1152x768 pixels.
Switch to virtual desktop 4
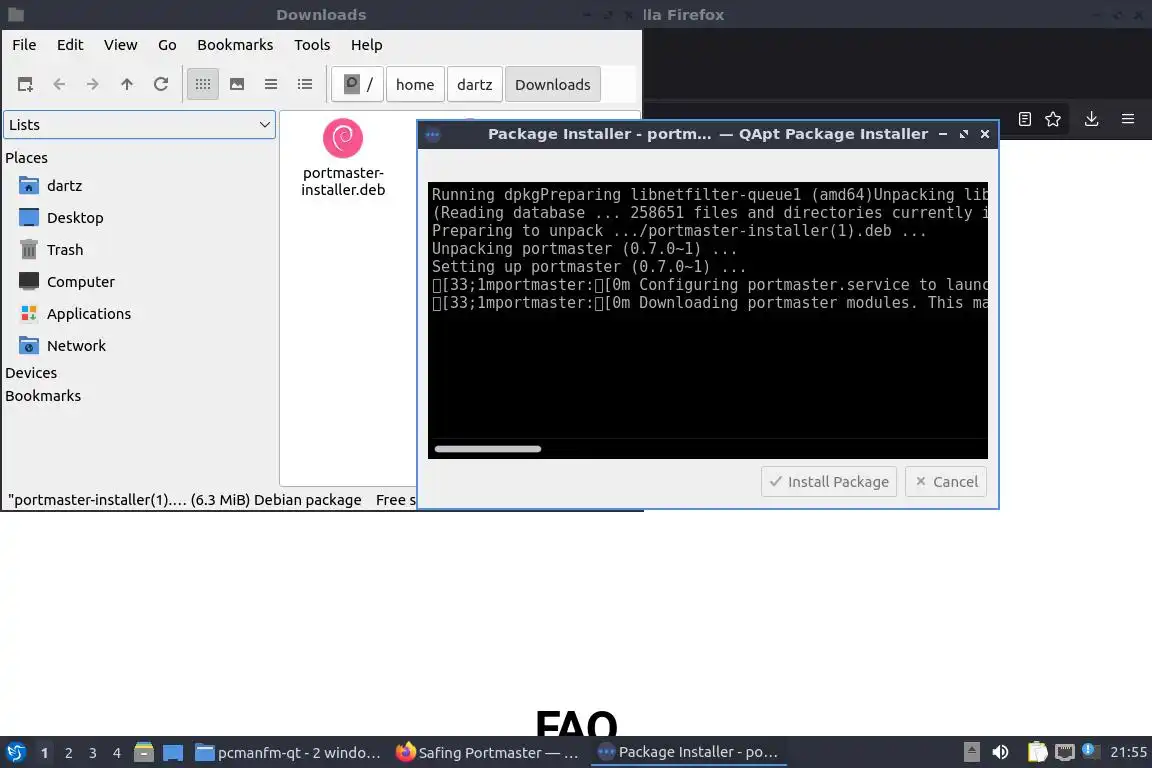click(117, 753)
